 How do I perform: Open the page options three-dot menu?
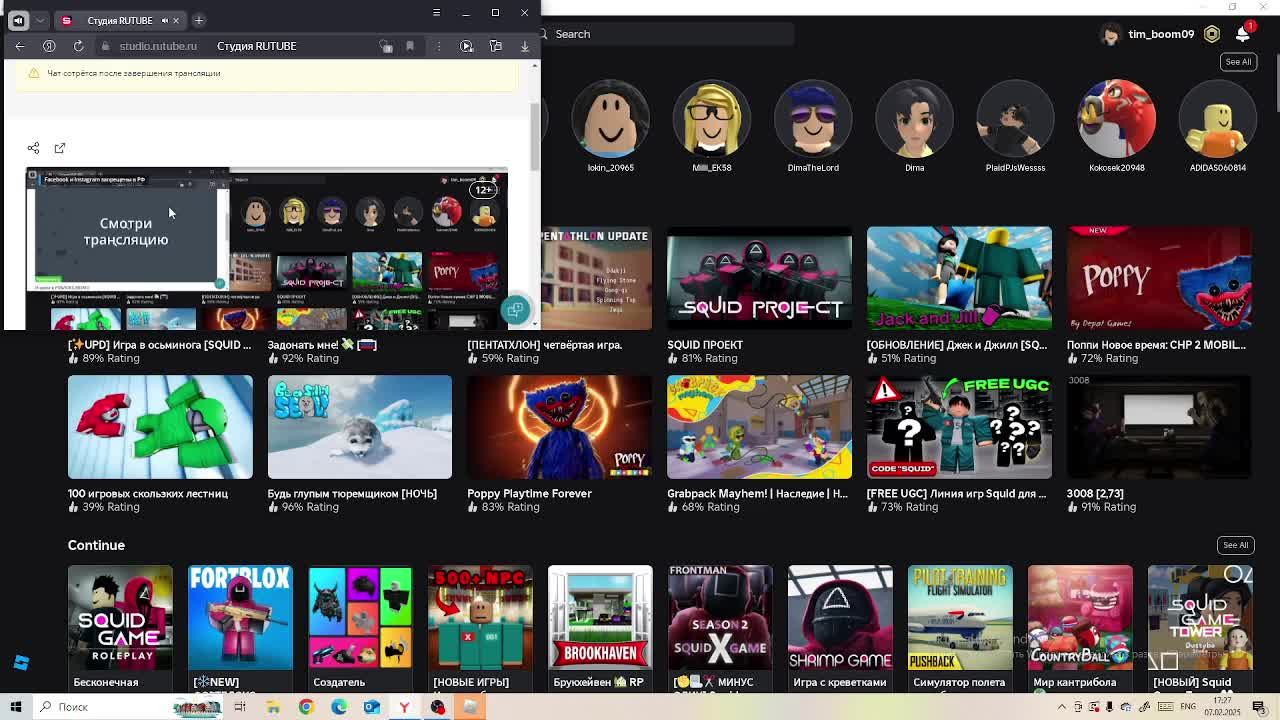click(x=438, y=46)
